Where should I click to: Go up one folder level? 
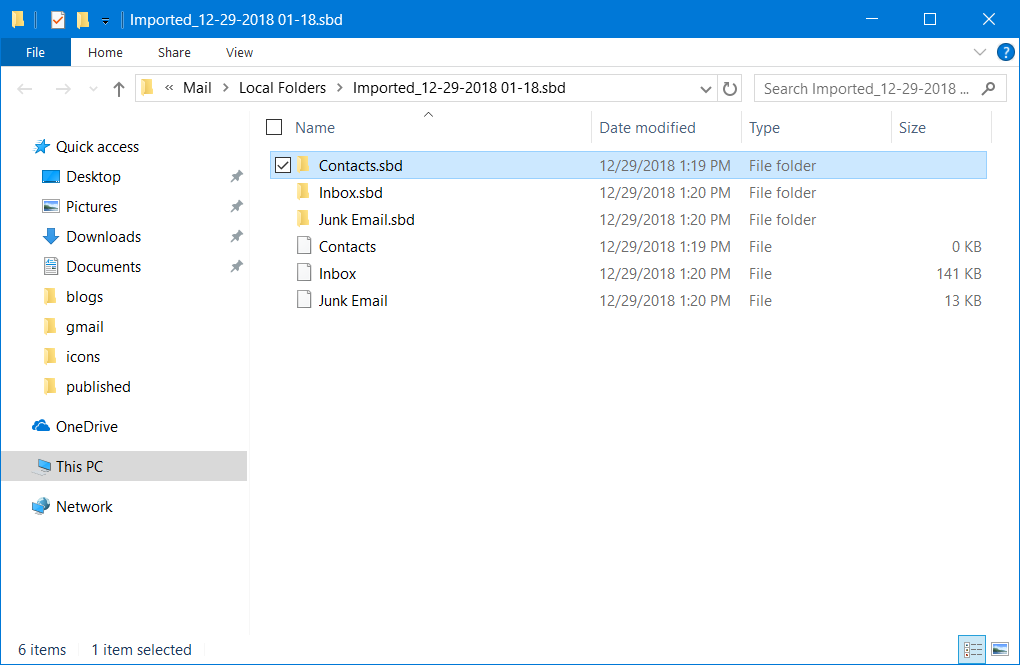pos(118,88)
